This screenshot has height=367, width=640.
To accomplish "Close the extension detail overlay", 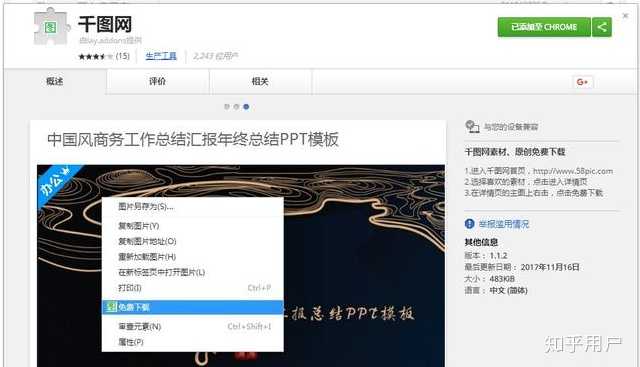I will pos(625,16).
